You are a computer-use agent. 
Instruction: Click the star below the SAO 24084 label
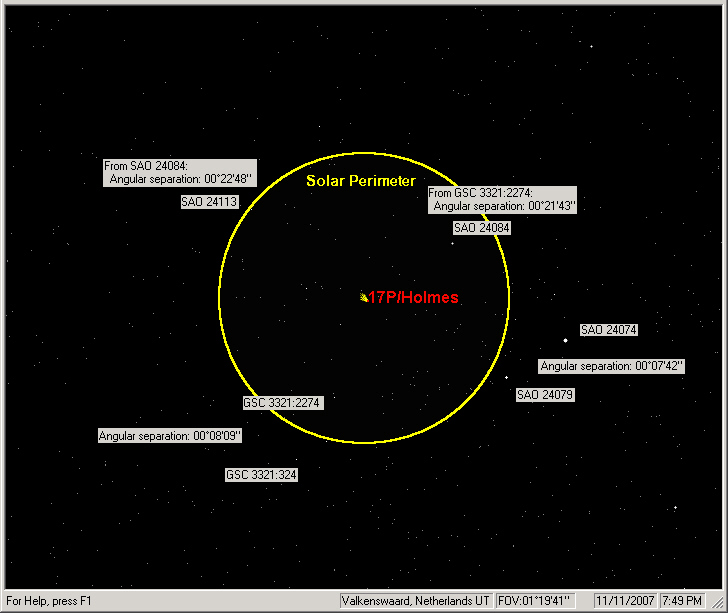[x=452, y=243]
